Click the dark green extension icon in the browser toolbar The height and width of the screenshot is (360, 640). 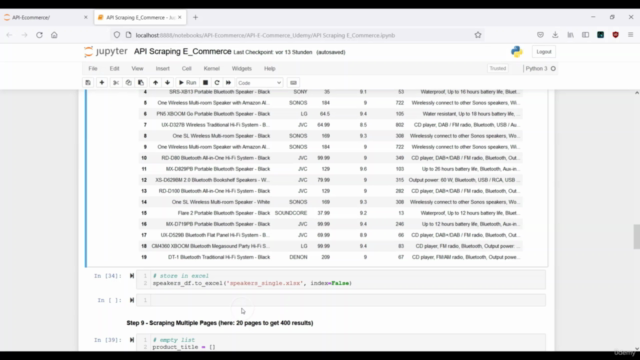[600, 35]
